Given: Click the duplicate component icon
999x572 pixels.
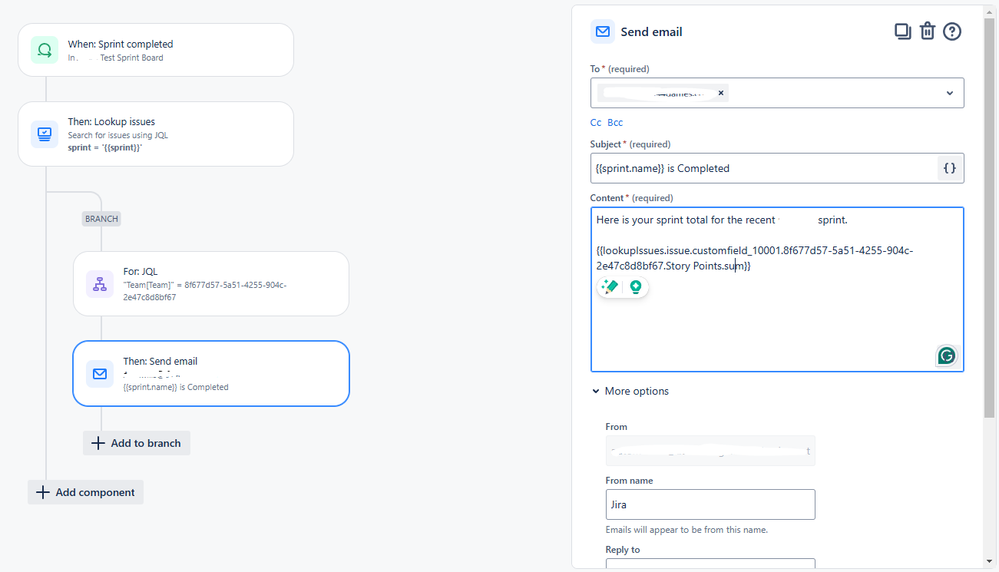Looking at the screenshot, I should click(x=902, y=31).
